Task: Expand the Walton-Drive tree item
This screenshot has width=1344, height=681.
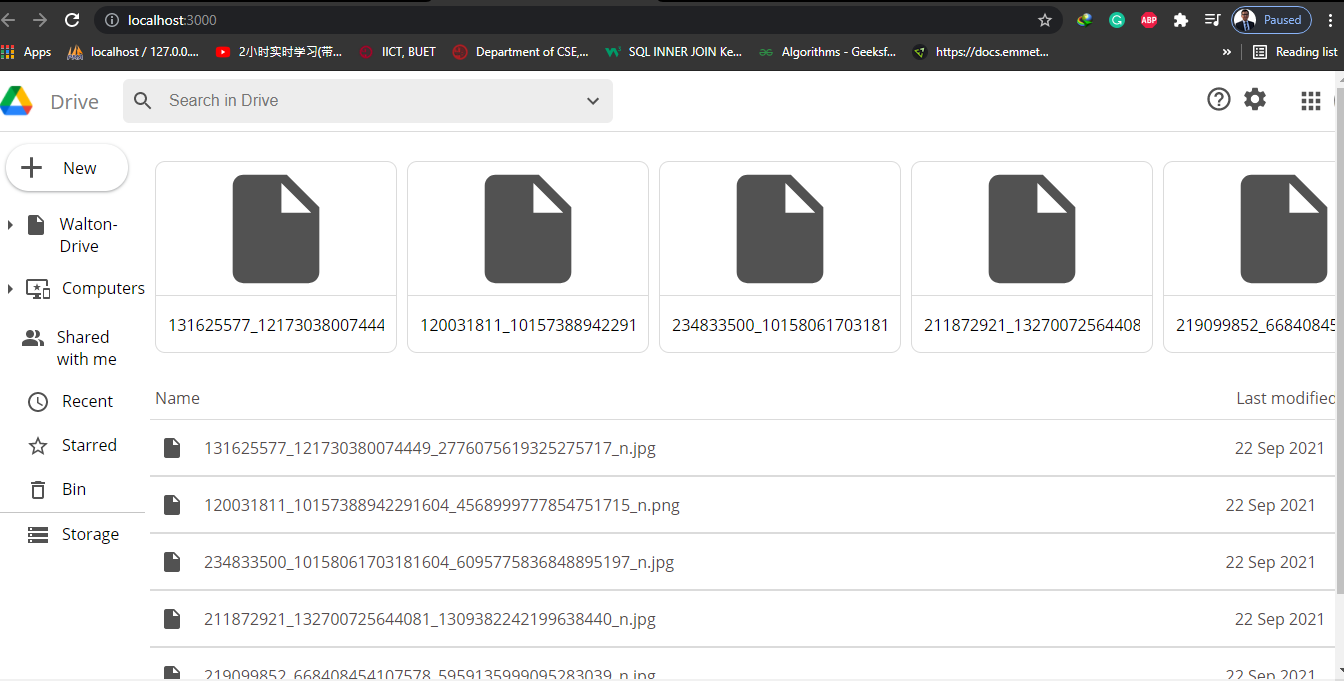Action: [x=10, y=223]
